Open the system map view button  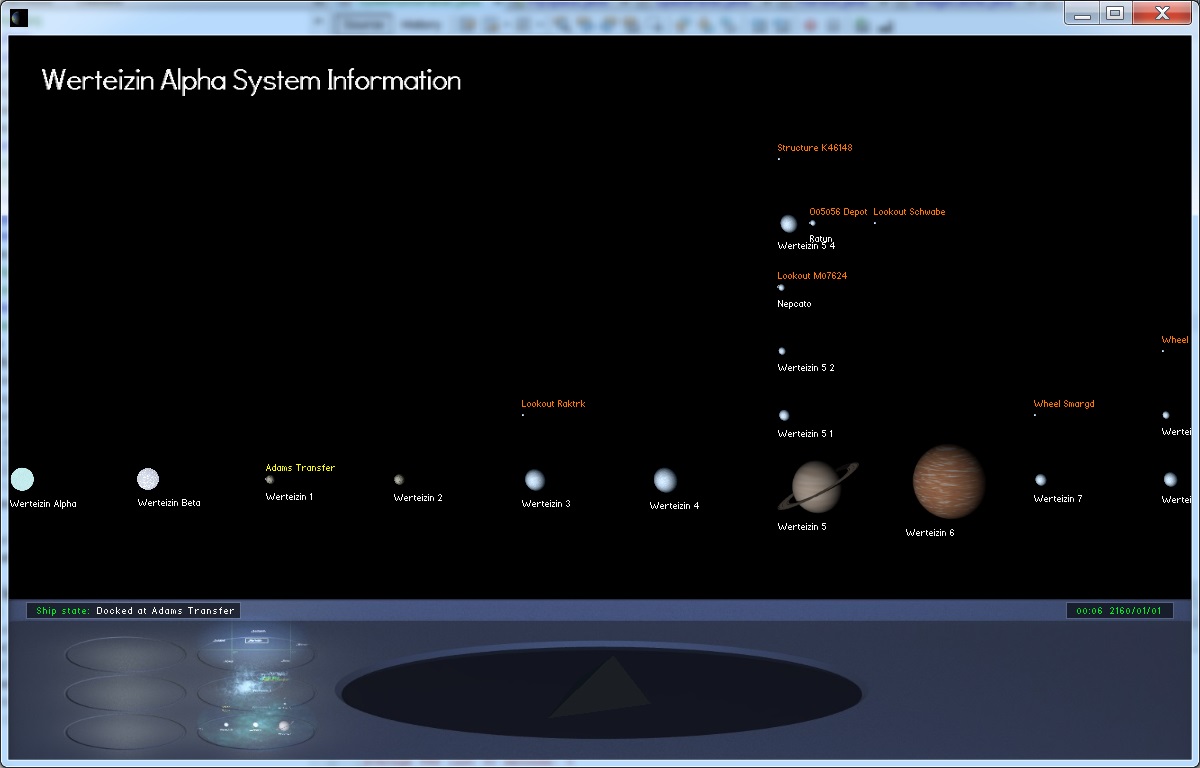tap(255, 729)
